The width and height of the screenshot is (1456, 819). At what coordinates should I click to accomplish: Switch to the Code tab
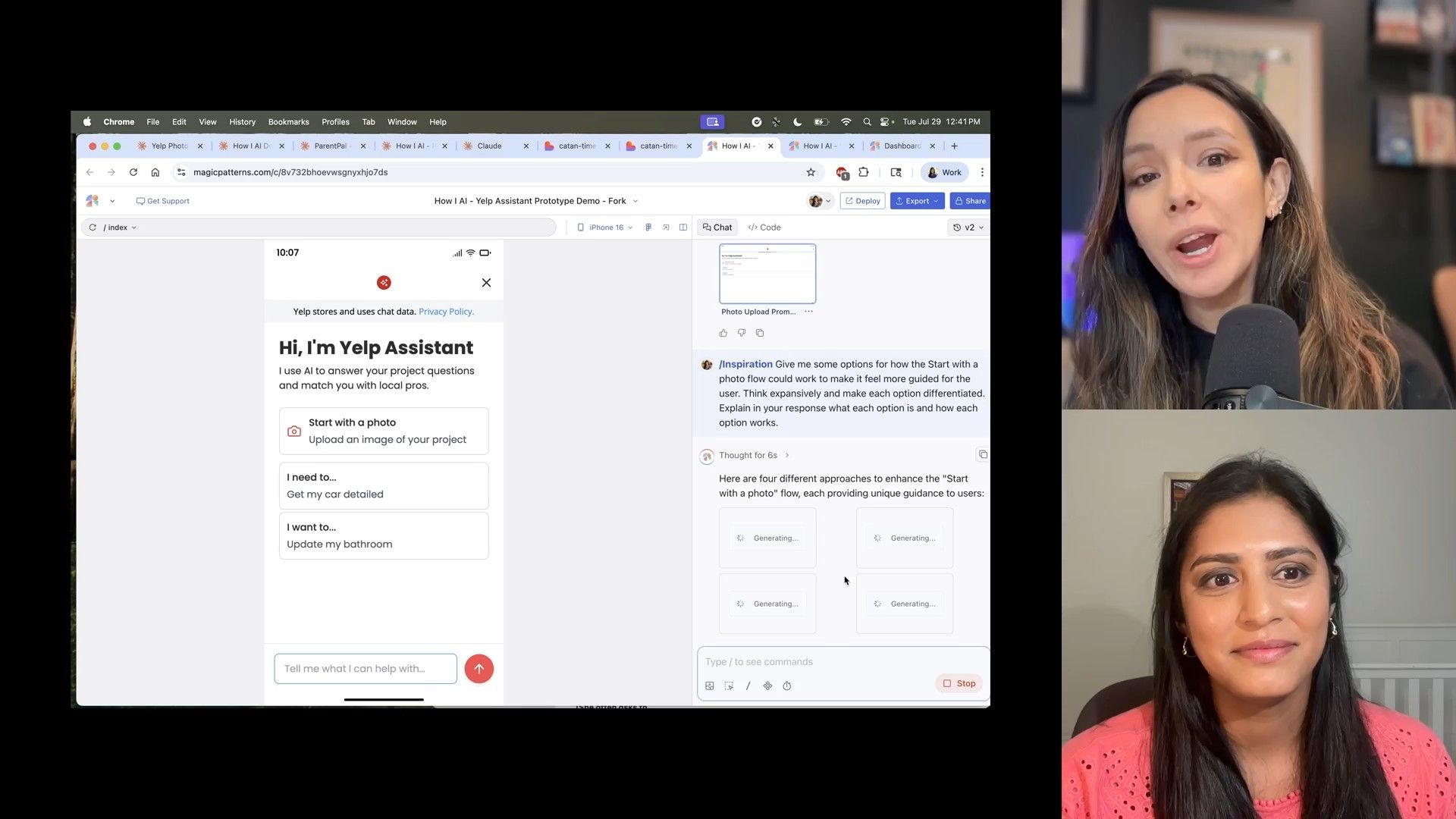764,227
